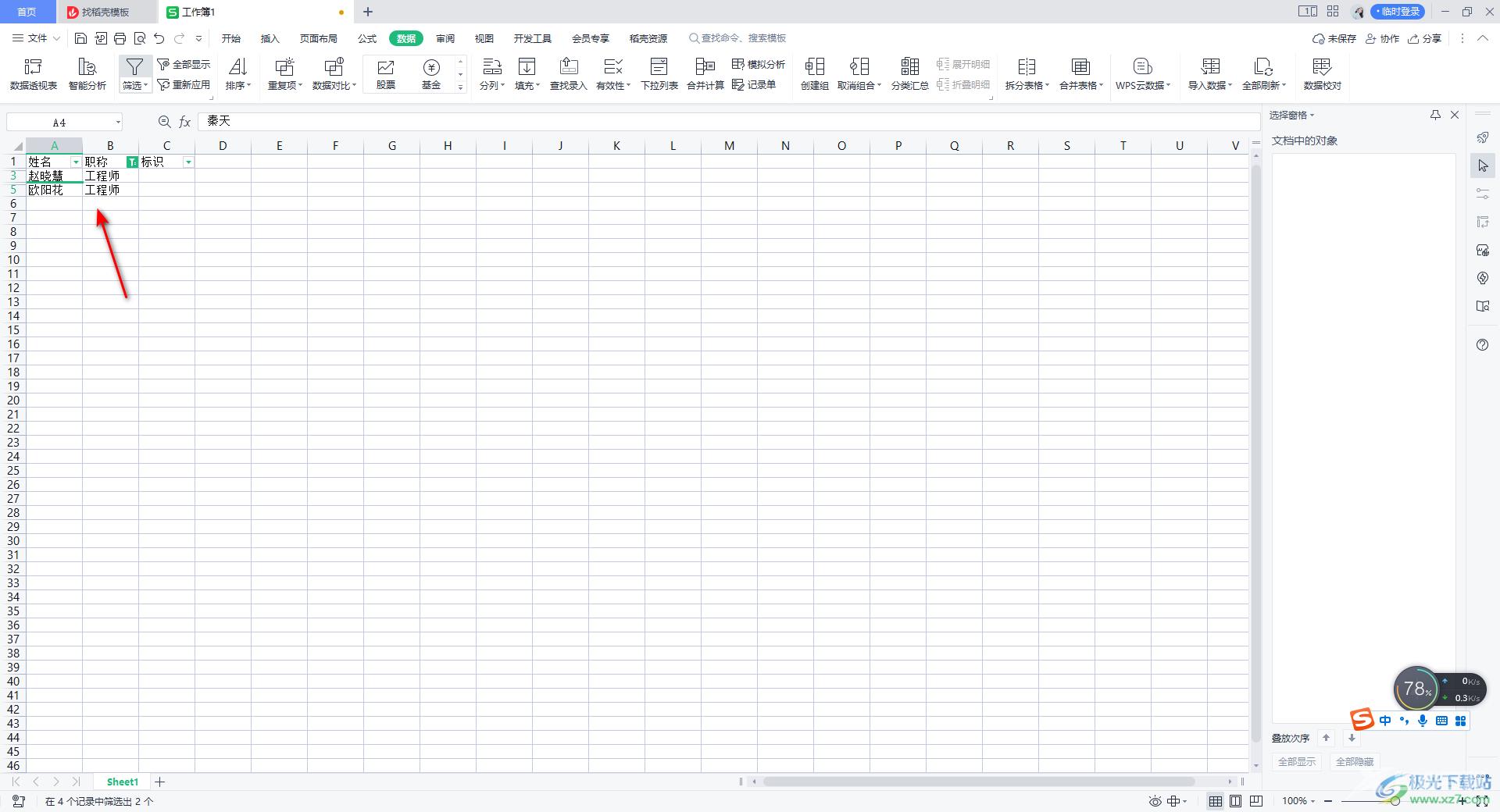
Task: Launch 智能分析 smart analysis
Action: pyautogui.click(x=87, y=74)
